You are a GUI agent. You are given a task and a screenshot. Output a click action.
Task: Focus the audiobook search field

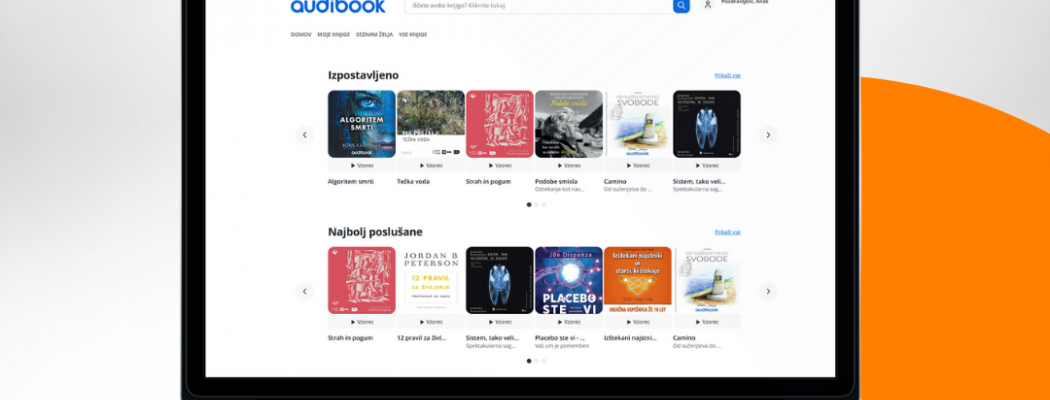[x=539, y=5]
